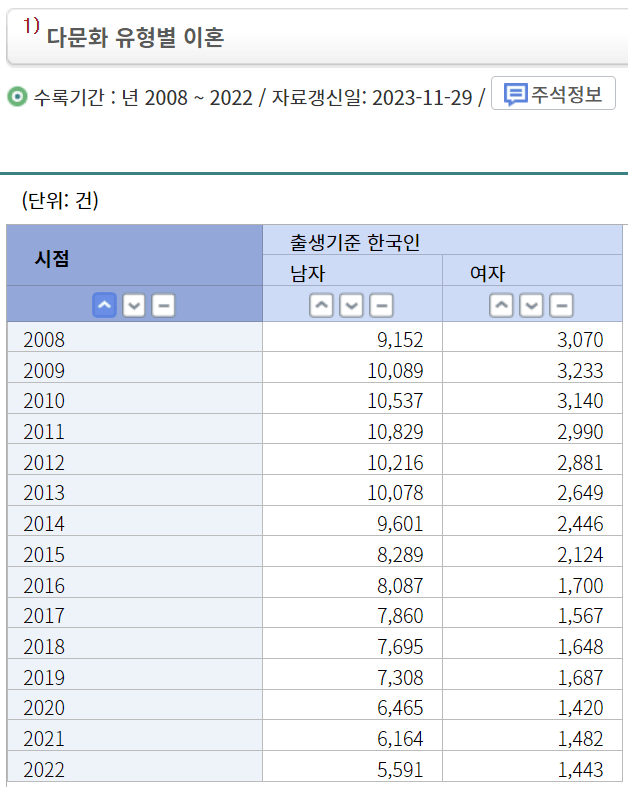Viewport: 628px width, 787px height.
Task: Select the 출생기준 한국인 header cell
Action: 355,241
